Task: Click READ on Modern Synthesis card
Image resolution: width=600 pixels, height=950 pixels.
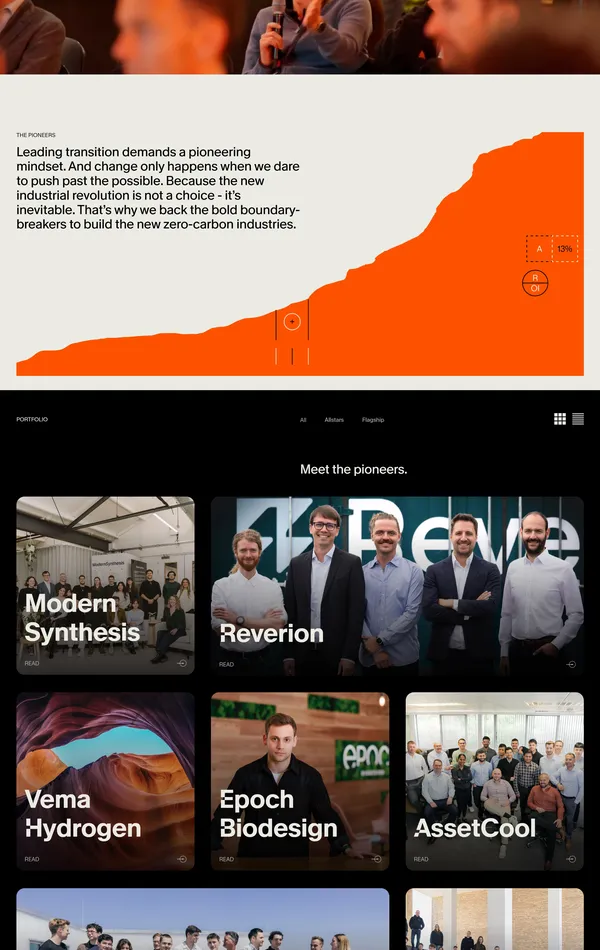Action: coord(32,663)
